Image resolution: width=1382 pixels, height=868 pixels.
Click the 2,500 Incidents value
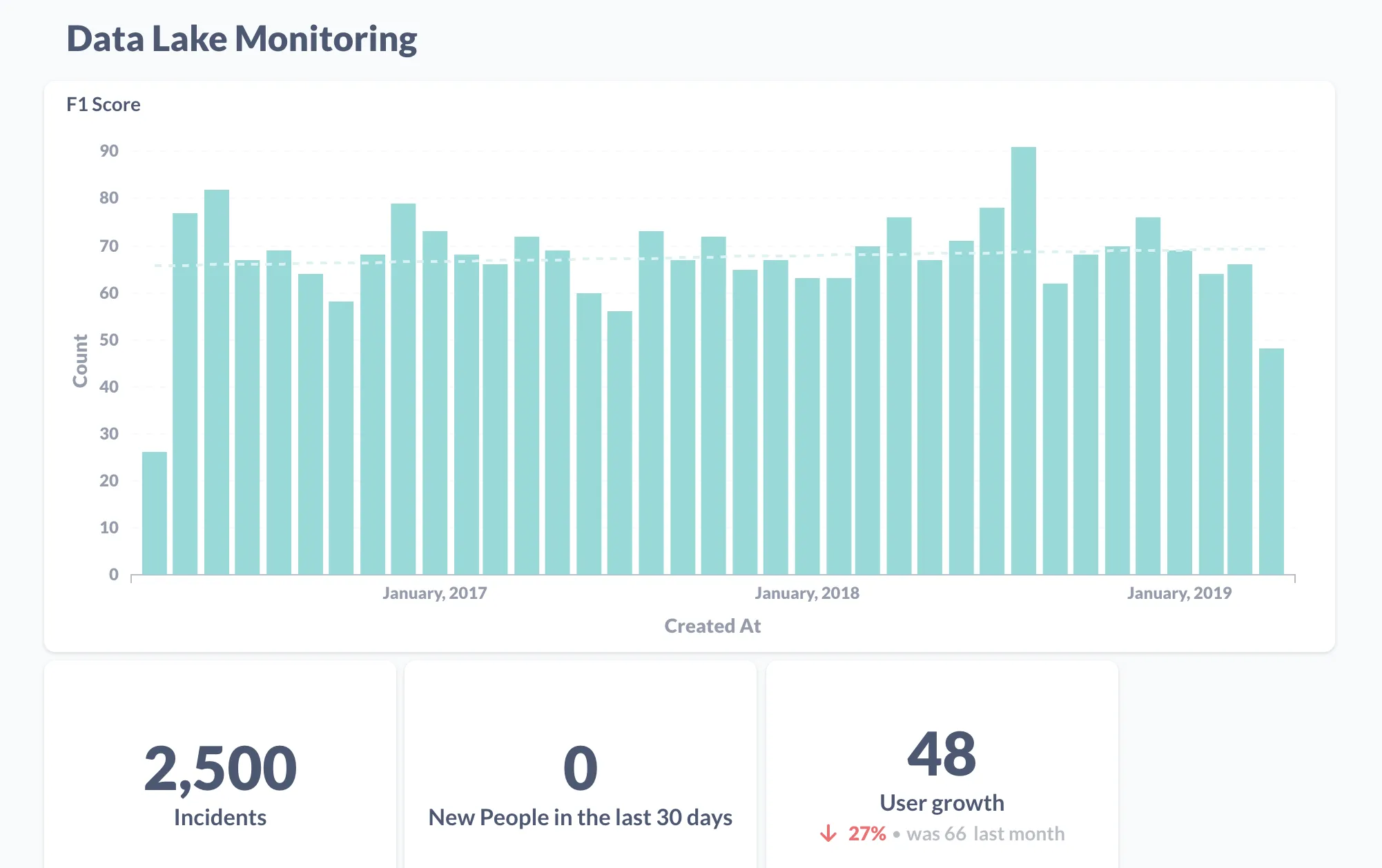pos(220,768)
